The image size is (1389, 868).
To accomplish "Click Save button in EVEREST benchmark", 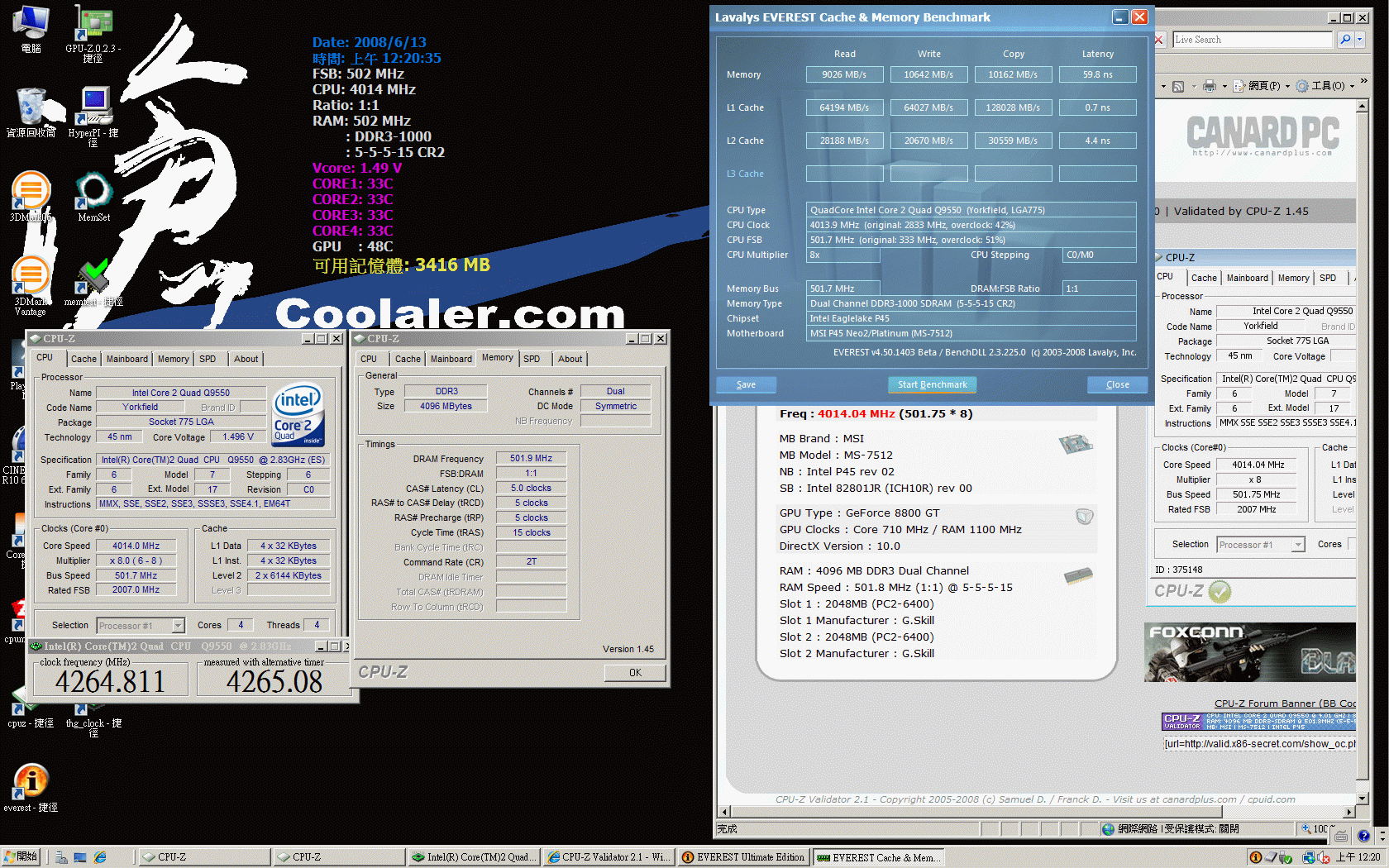I will (746, 384).
